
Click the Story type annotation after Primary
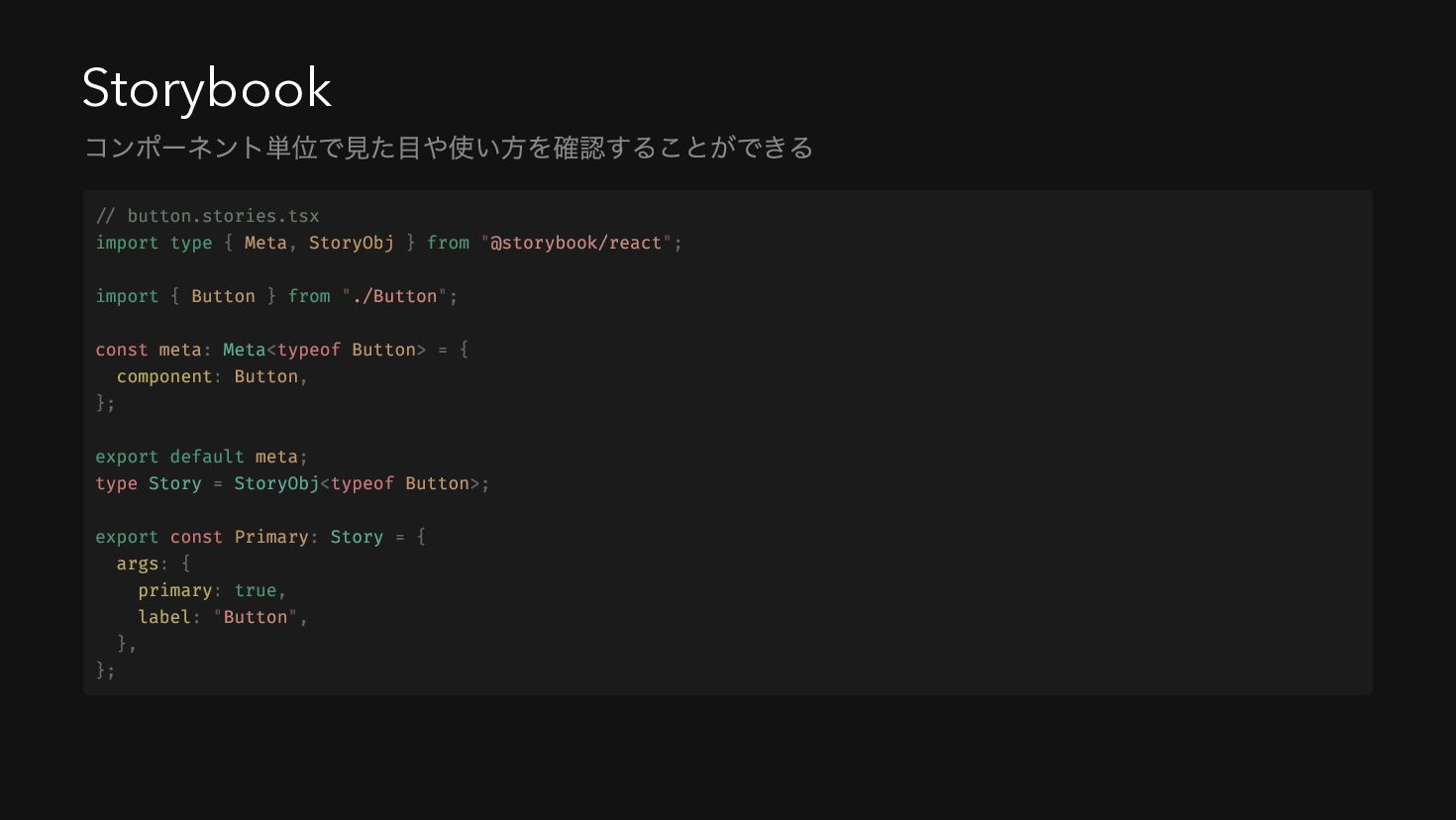pos(357,537)
